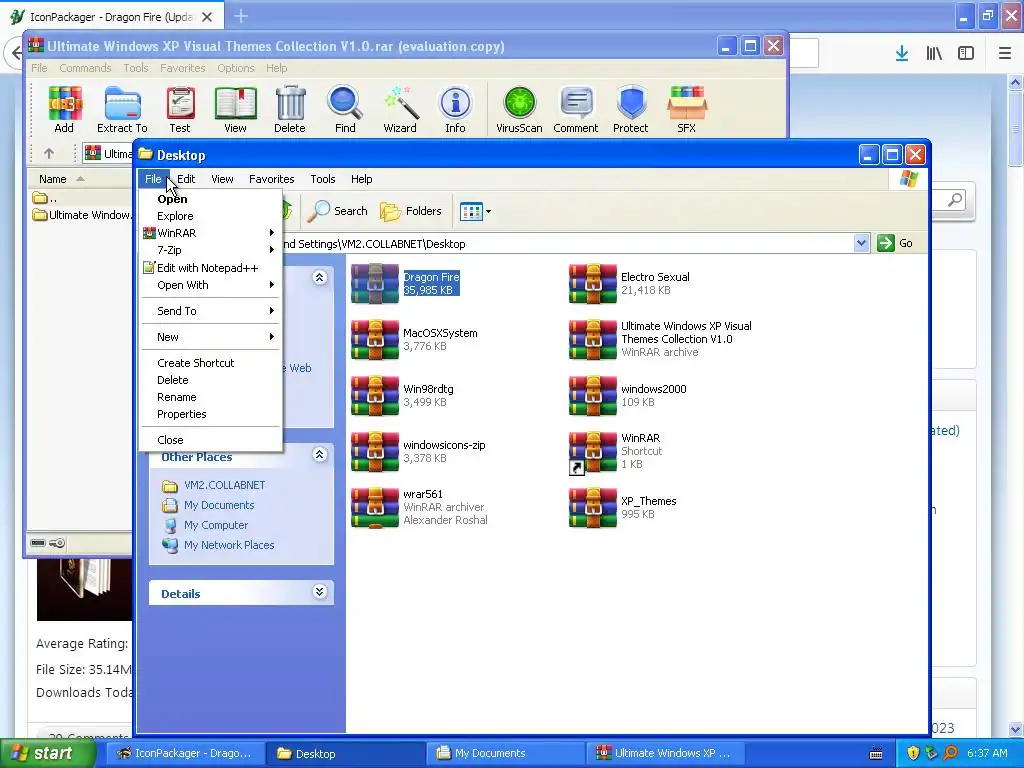
Task: Click the up-one-level arrow in WinRAR
Action: [49, 153]
